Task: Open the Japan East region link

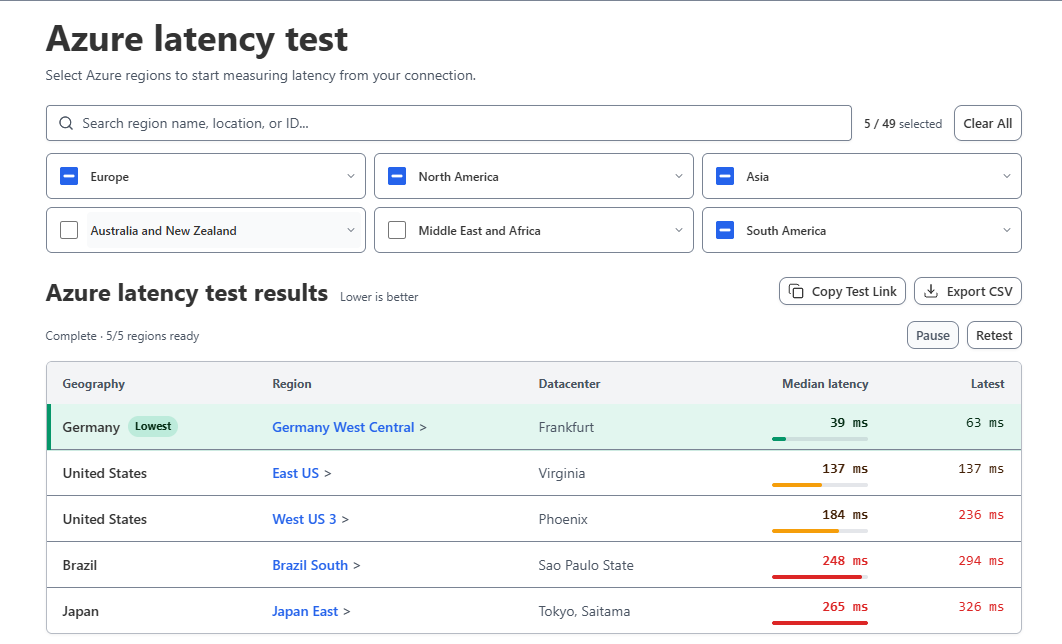Action: (305, 611)
